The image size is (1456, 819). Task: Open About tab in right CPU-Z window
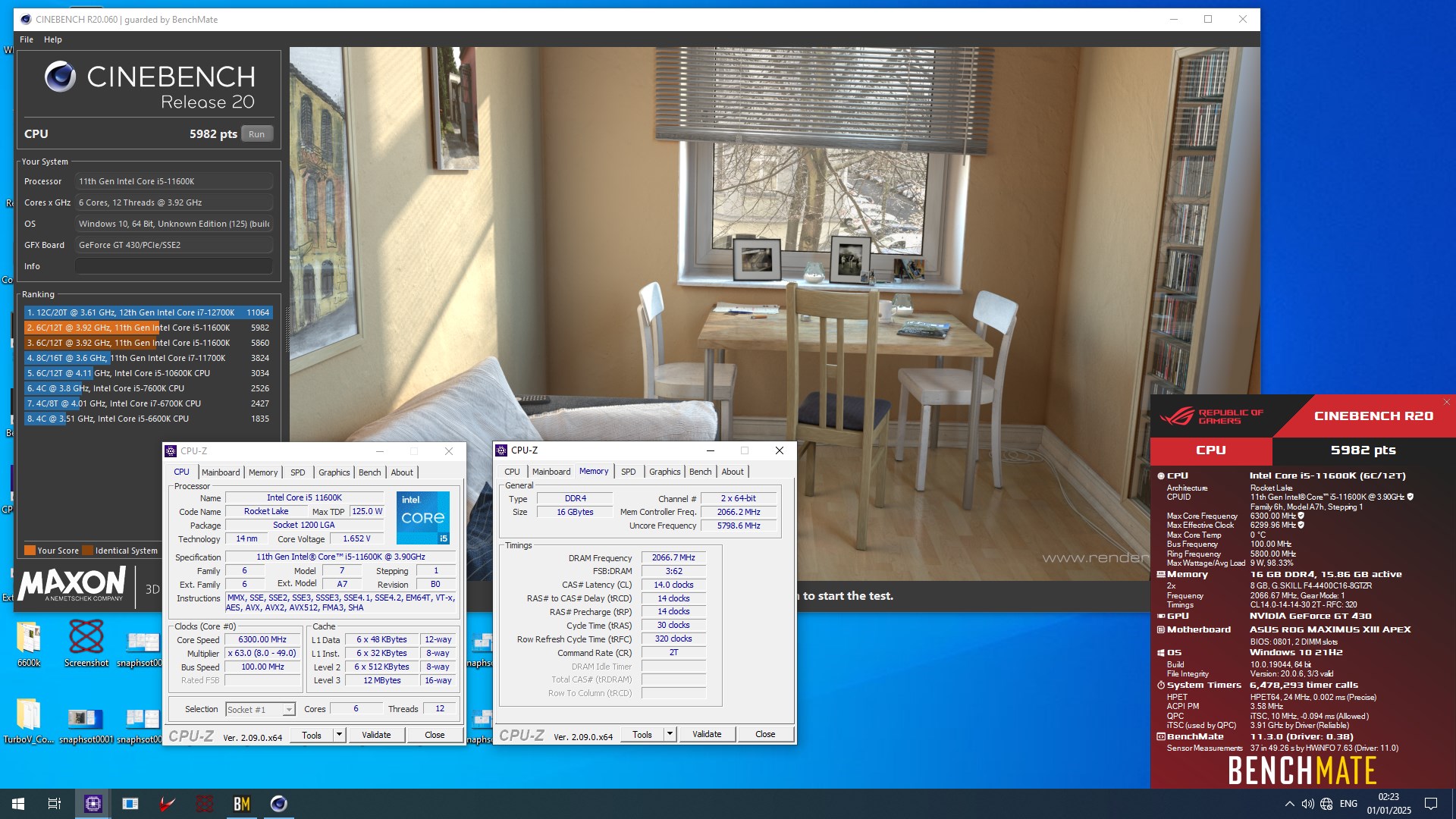(733, 472)
